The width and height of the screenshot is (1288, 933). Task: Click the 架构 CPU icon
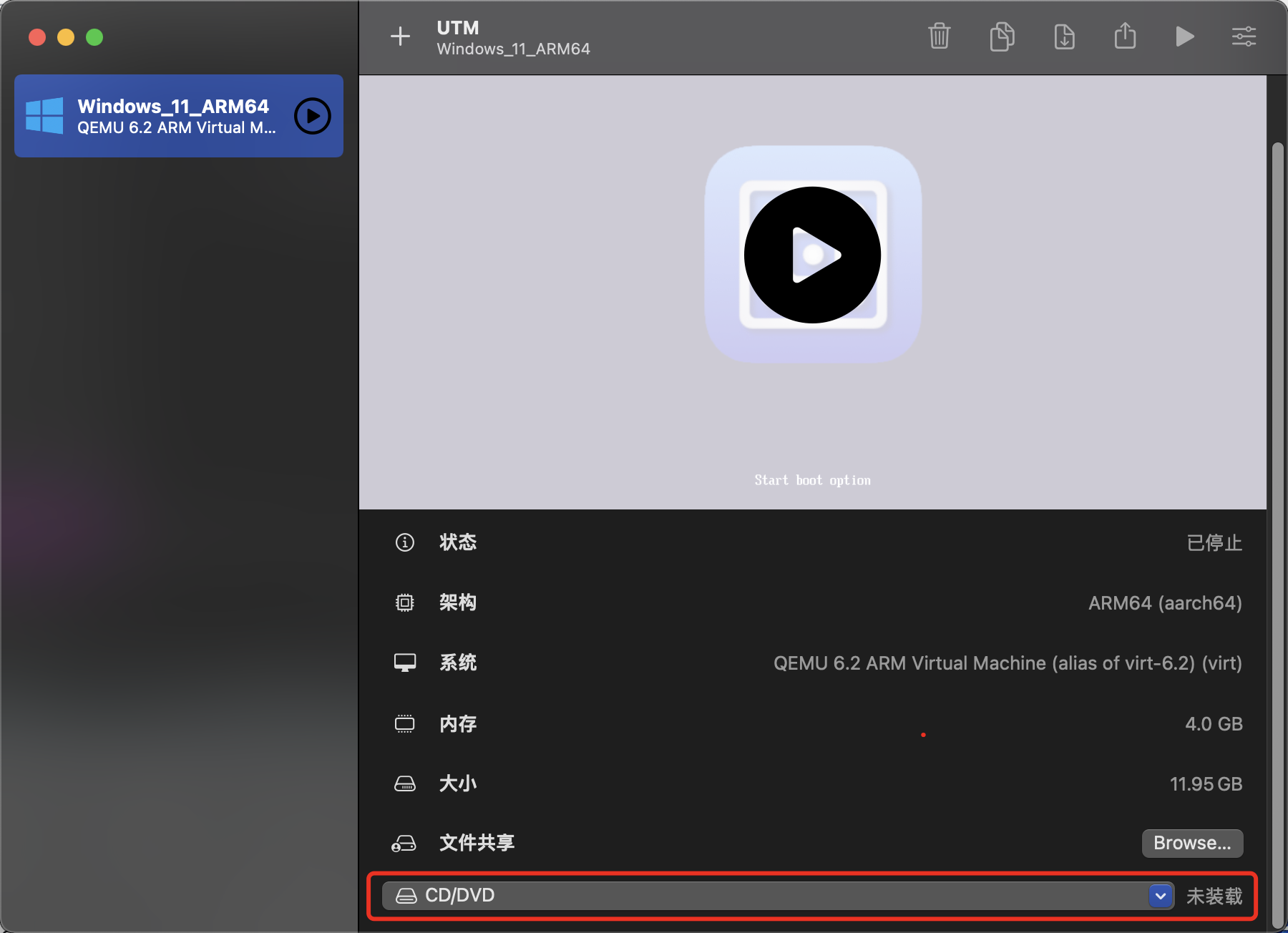tap(405, 602)
